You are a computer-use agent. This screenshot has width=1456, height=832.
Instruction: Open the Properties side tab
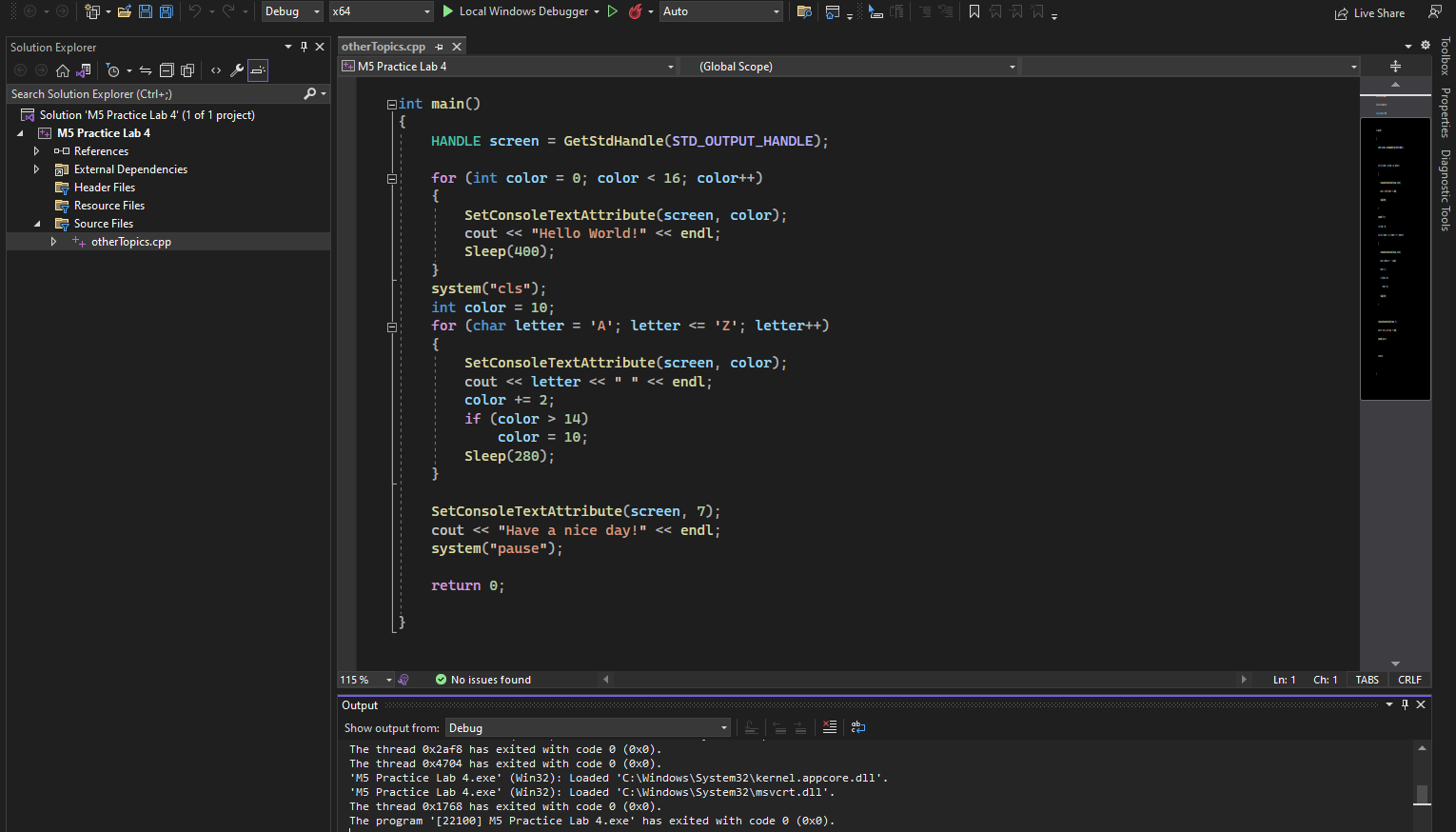1445,112
